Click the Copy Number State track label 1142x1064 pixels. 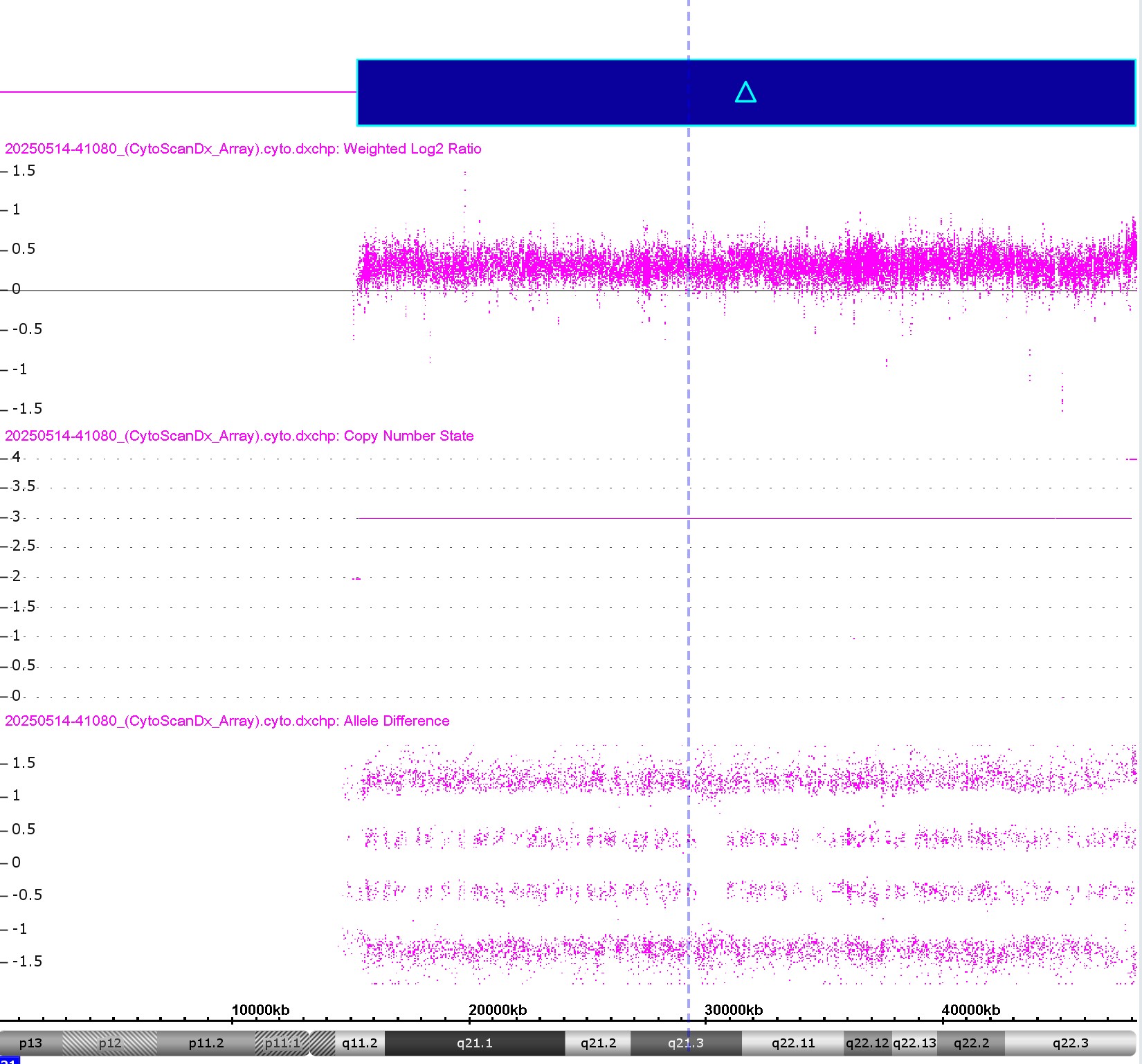(x=239, y=436)
